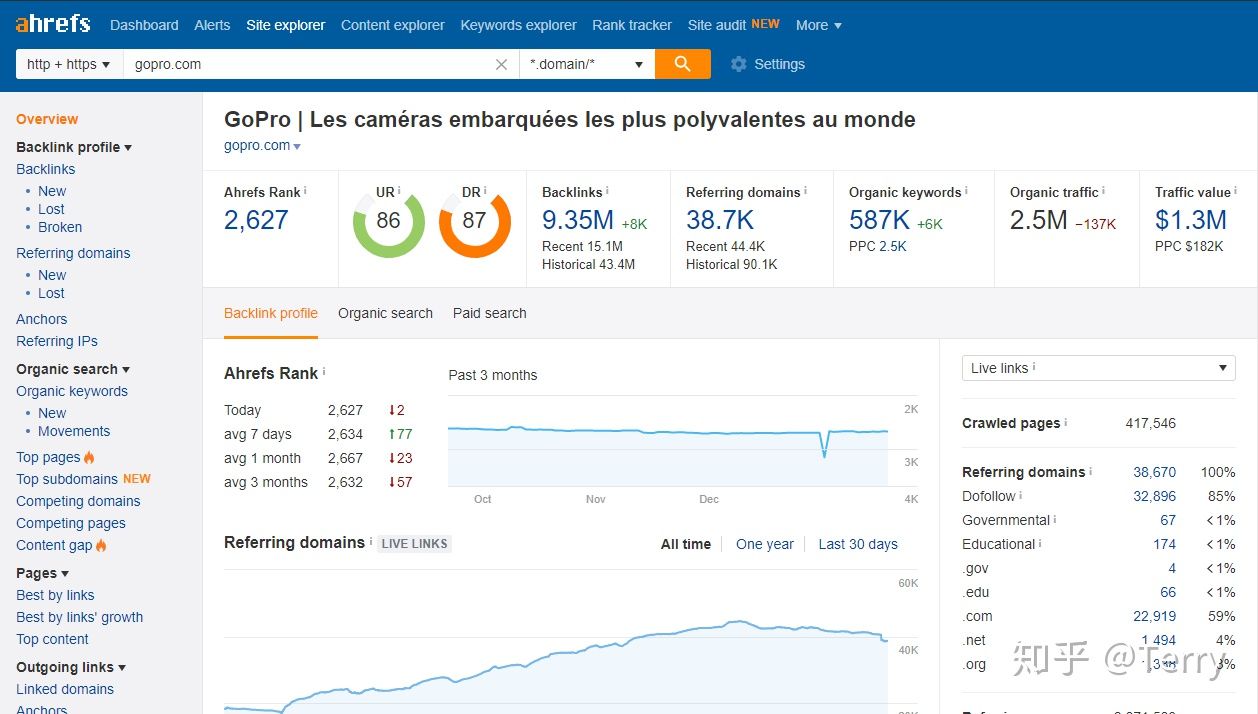Open Alerts in the top navigation
This screenshot has height=714, width=1258.
(x=212, y=25)
